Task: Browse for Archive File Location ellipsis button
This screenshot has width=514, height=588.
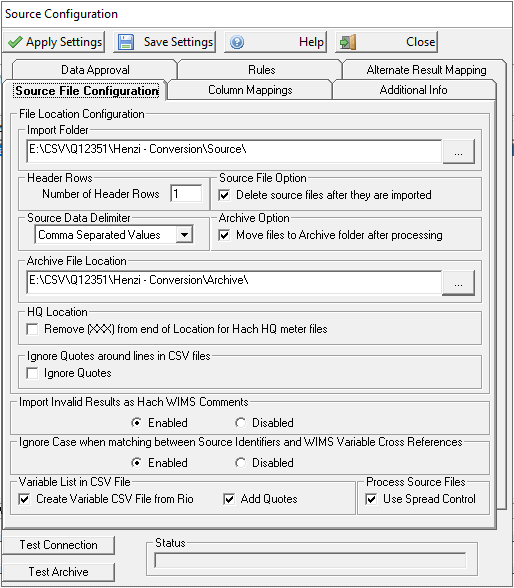Action: click(x=458, y=283)
